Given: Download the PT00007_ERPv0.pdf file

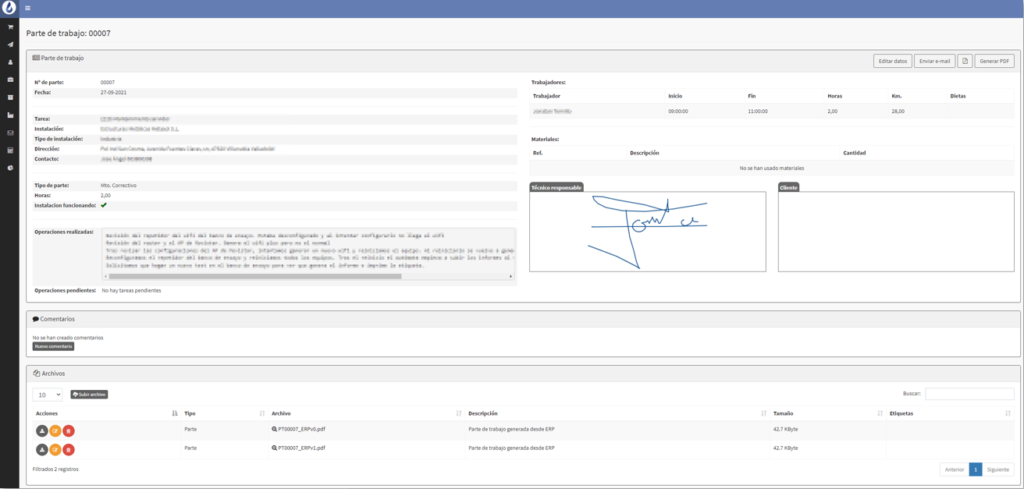Looking at the screenshot, I should [42, 430].
